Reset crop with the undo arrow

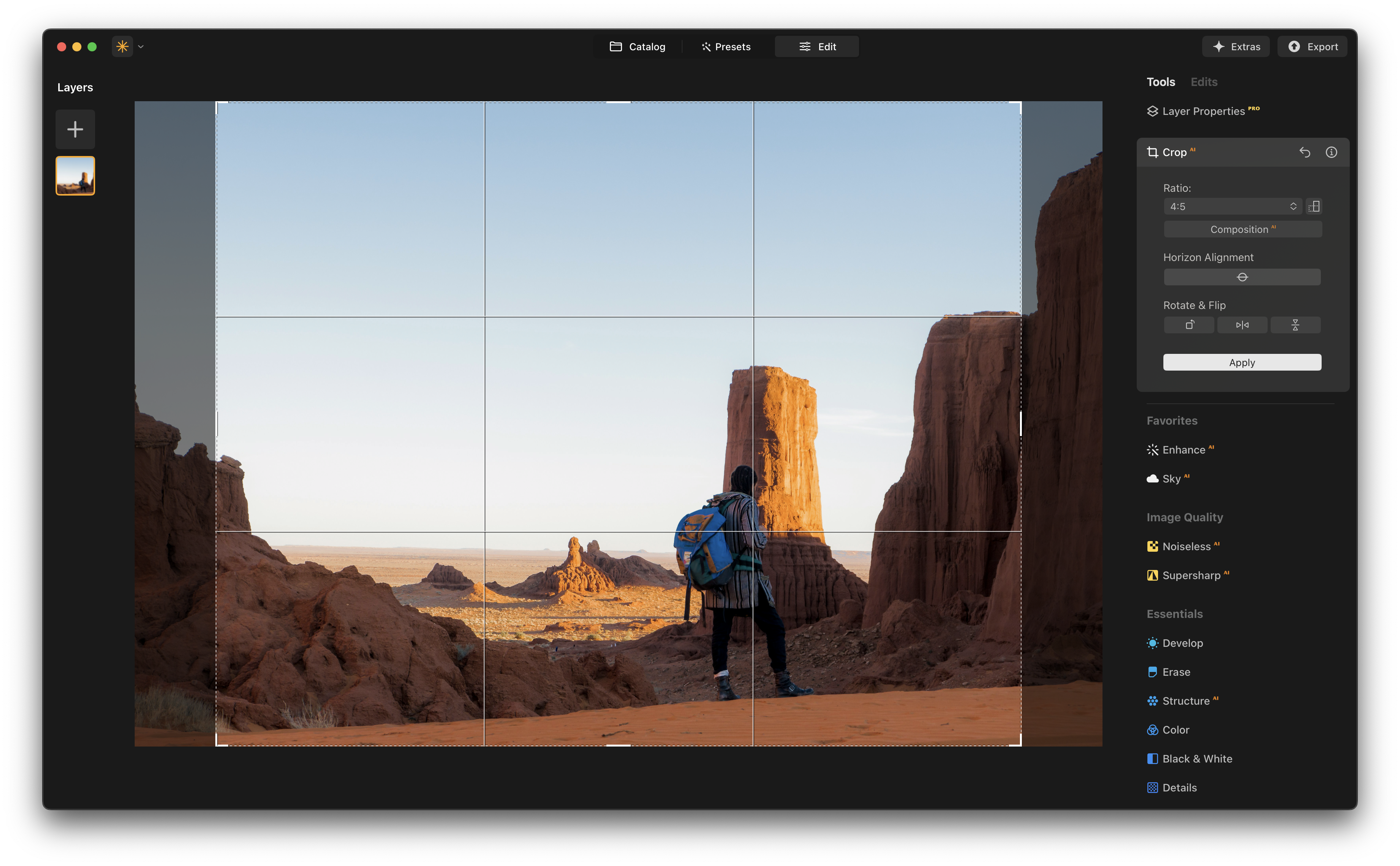tap(1305, 152)
